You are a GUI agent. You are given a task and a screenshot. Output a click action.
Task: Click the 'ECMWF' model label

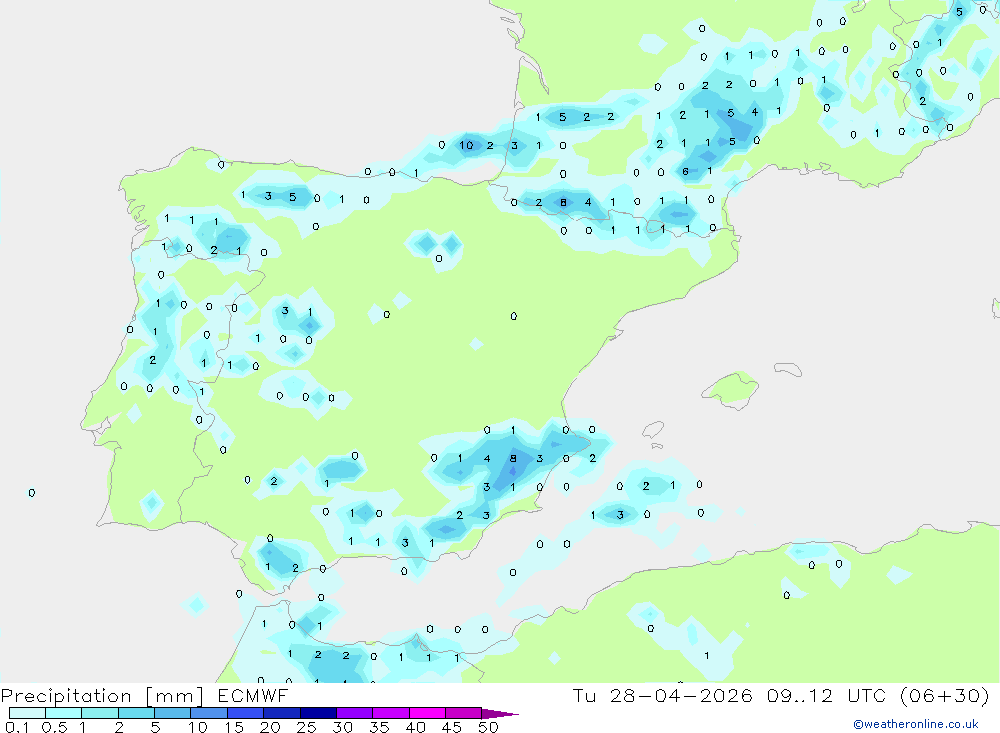click(x=253, y=695)
